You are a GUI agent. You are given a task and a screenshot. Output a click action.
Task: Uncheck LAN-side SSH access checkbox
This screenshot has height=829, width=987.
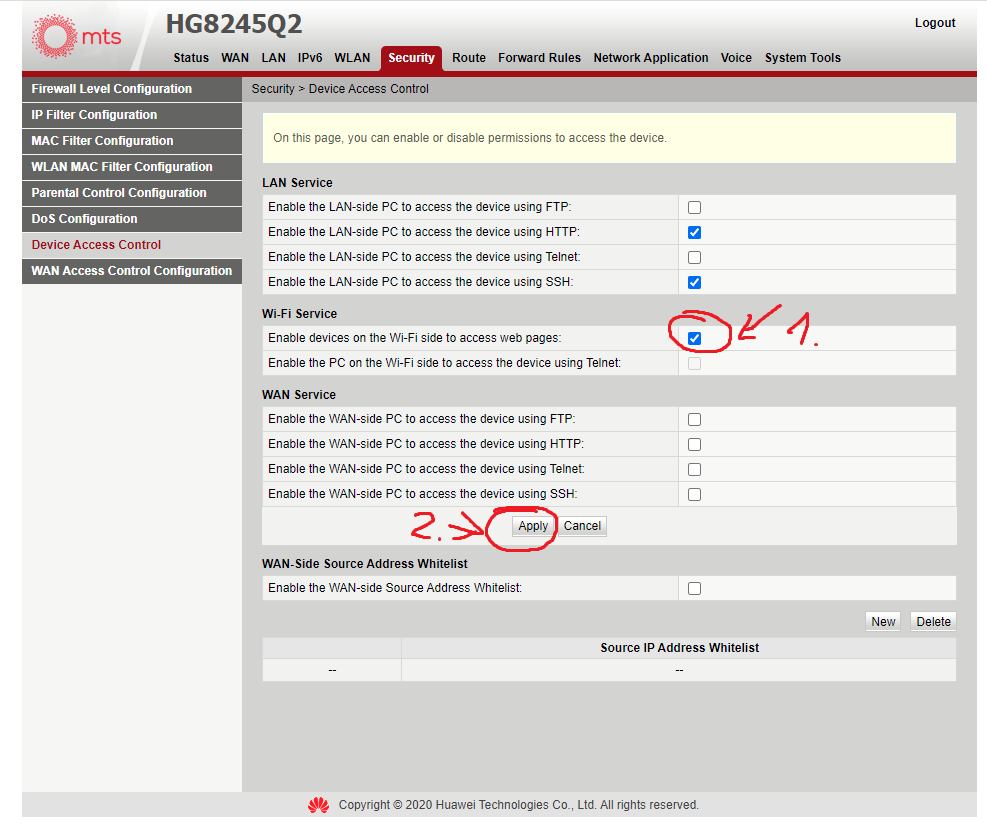[694, 282]
